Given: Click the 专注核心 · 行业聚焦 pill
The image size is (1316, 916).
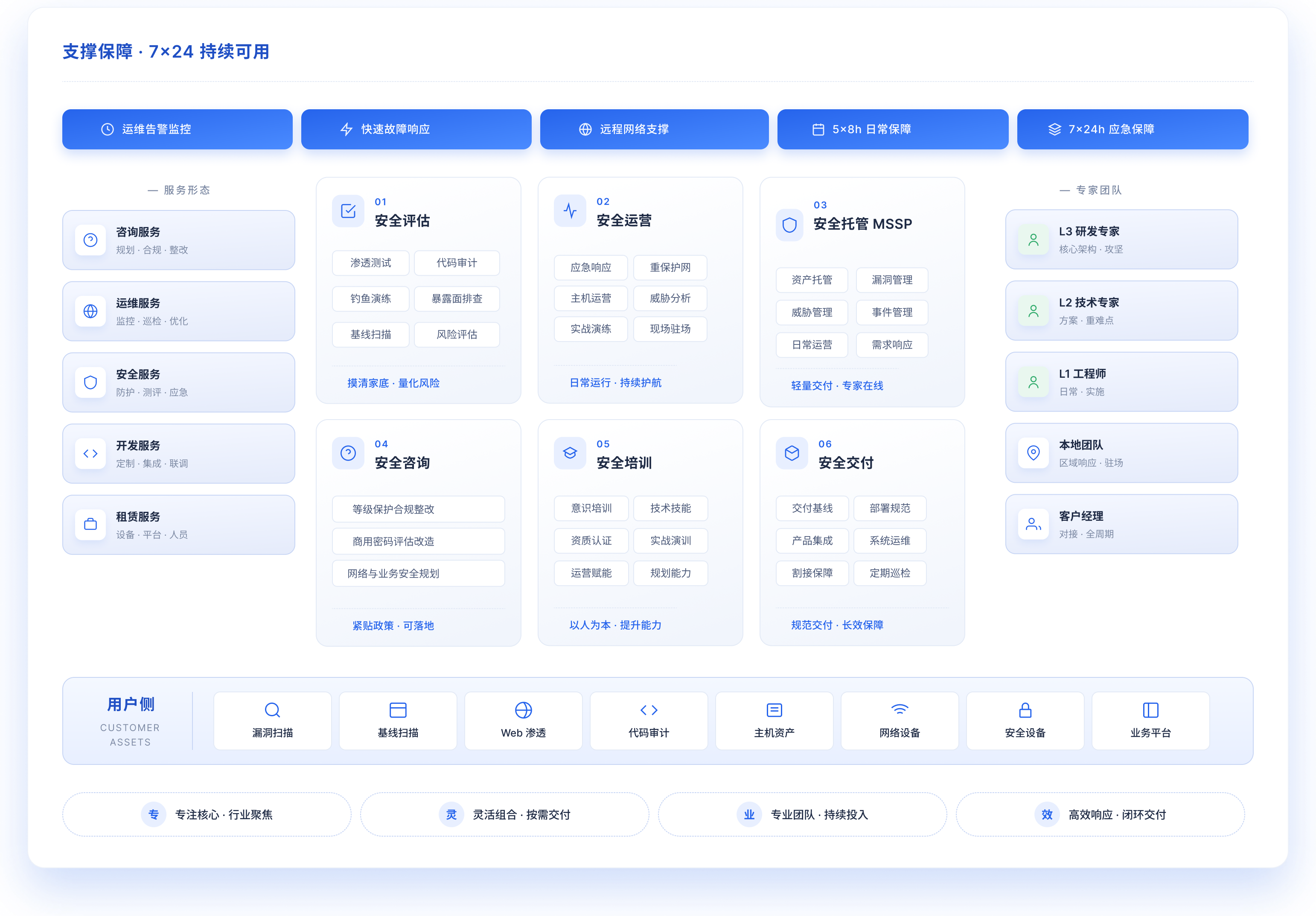Looking at the screenshot, I should pyautogui.click(x=207, y=814).
